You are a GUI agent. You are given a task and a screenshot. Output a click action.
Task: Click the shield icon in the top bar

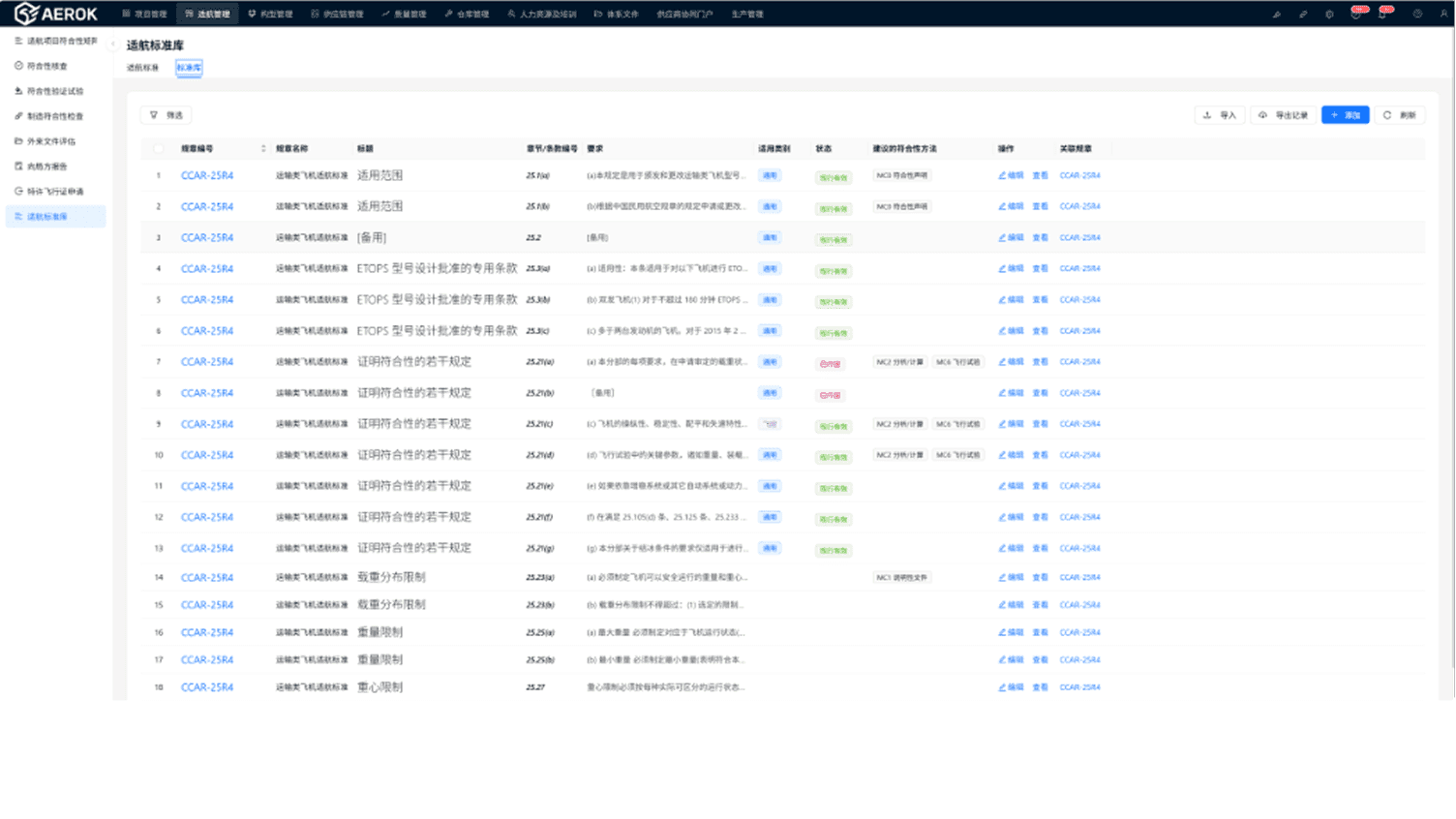pos(1329,15)
